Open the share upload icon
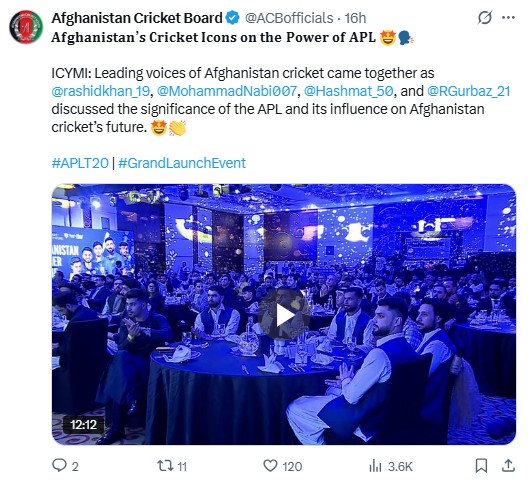This screenshot has width=528, height=486. click(508, 465)
